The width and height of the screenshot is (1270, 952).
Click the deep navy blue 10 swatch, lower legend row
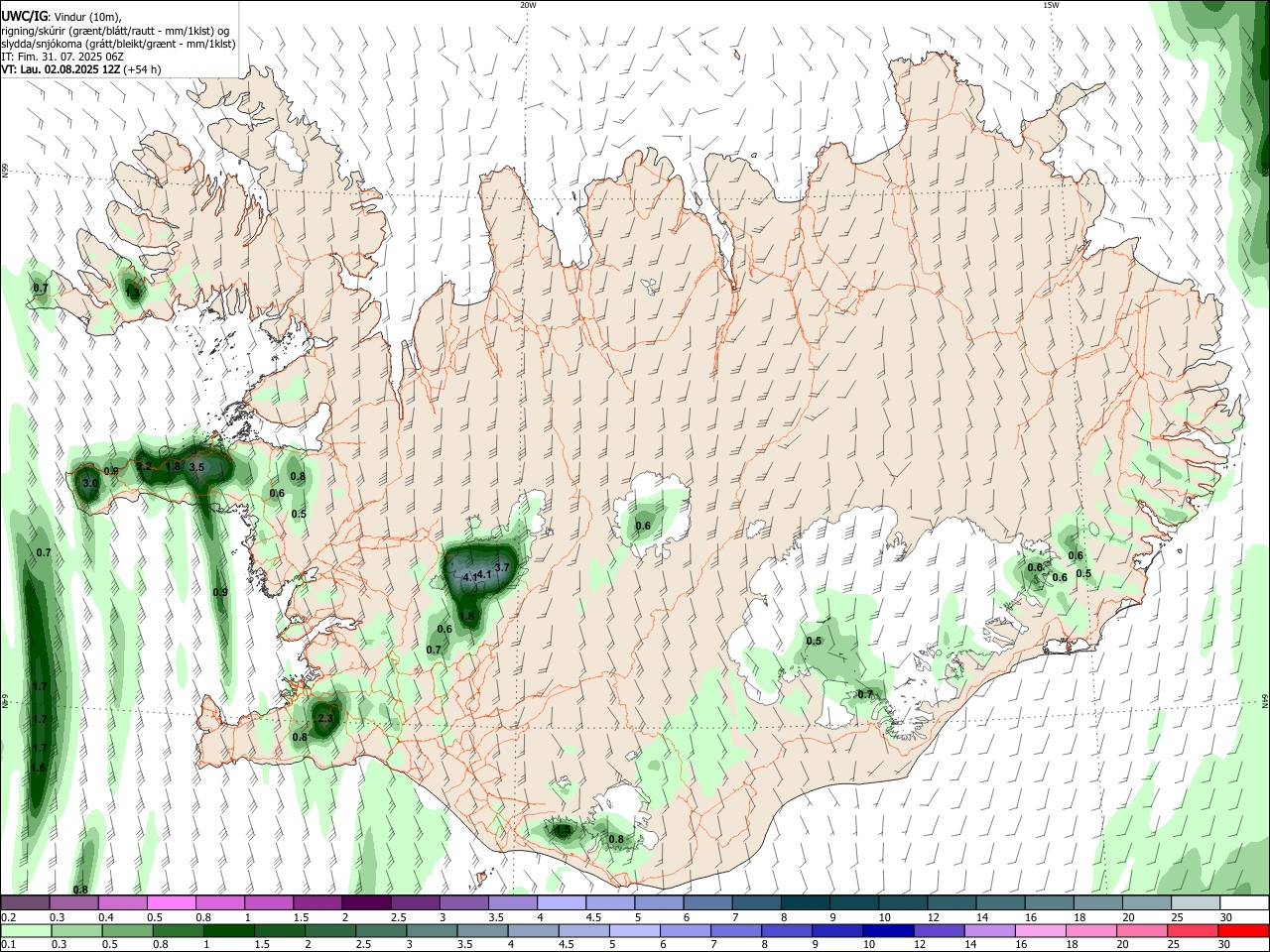click(887, 931)
